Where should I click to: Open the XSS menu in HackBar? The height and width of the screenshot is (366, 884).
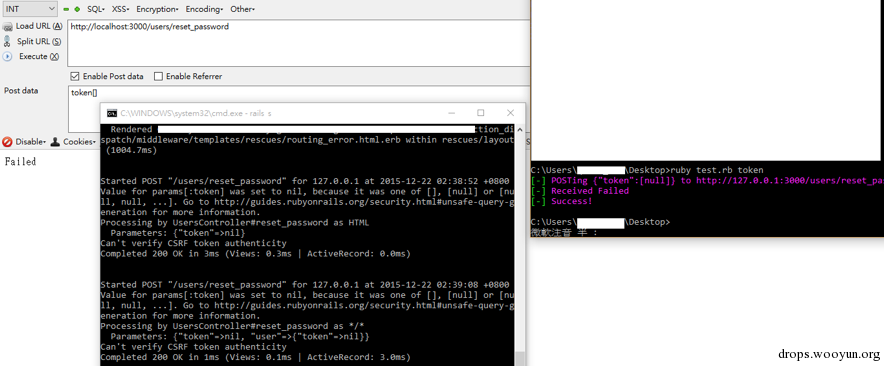(120, 10)
